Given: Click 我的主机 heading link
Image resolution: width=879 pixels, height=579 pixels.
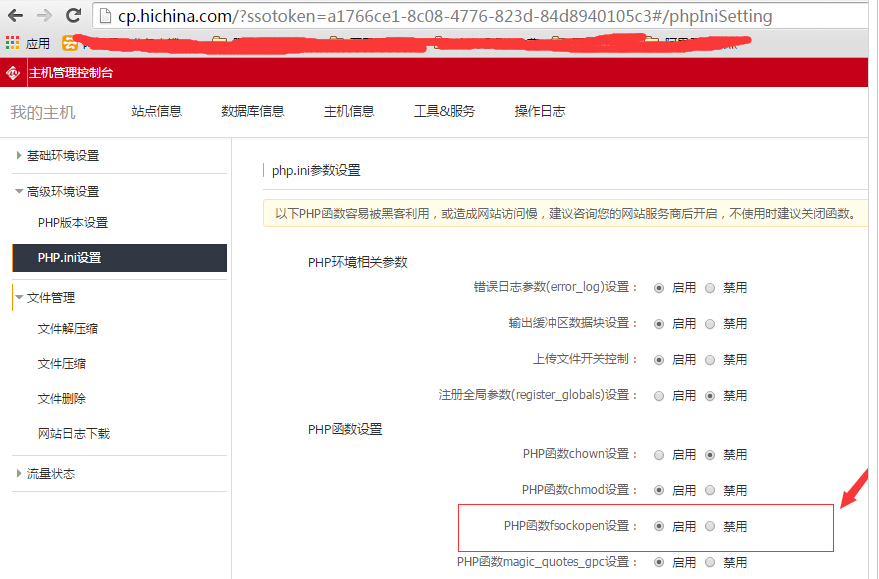Looking at the screenshot, I should click(43, 112).
